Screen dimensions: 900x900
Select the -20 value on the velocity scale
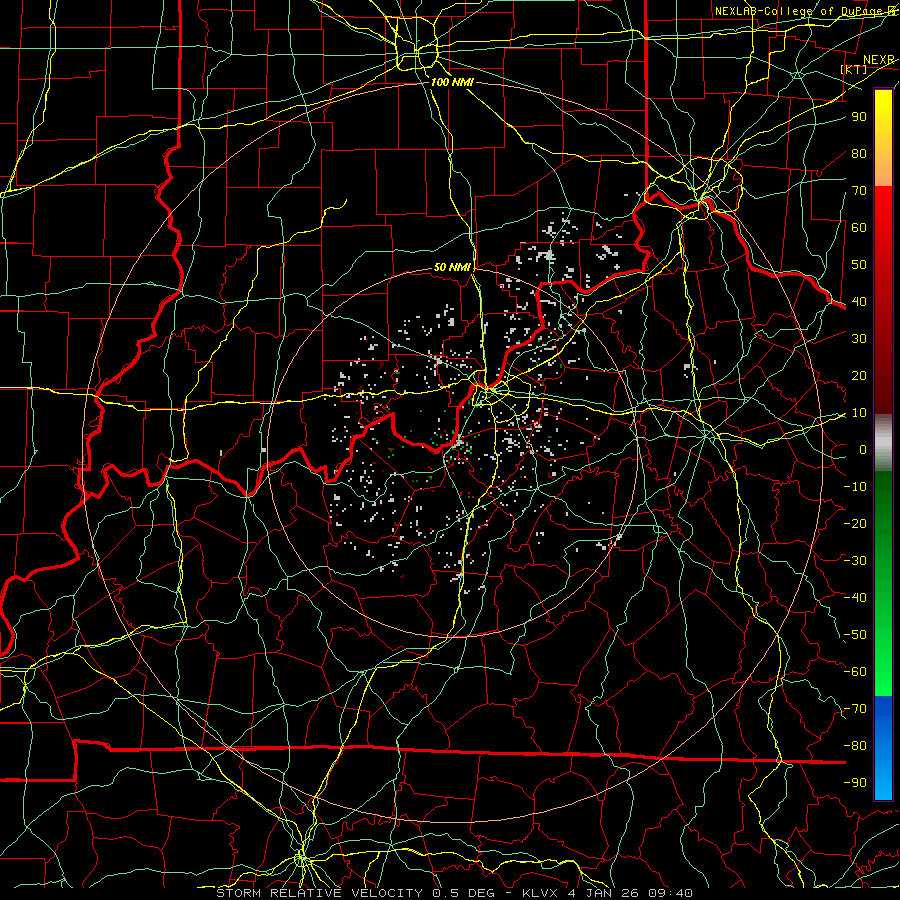(x=855, y=523)
